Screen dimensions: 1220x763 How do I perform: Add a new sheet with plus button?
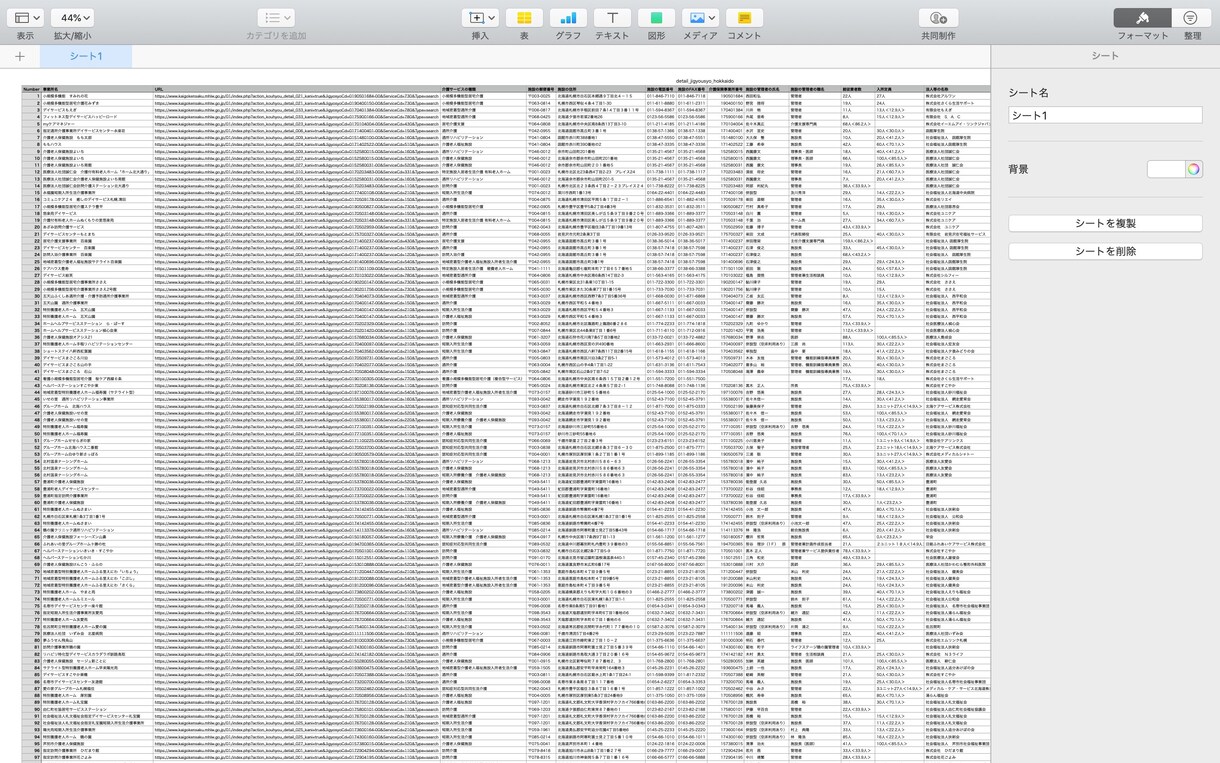coord(20,56)
